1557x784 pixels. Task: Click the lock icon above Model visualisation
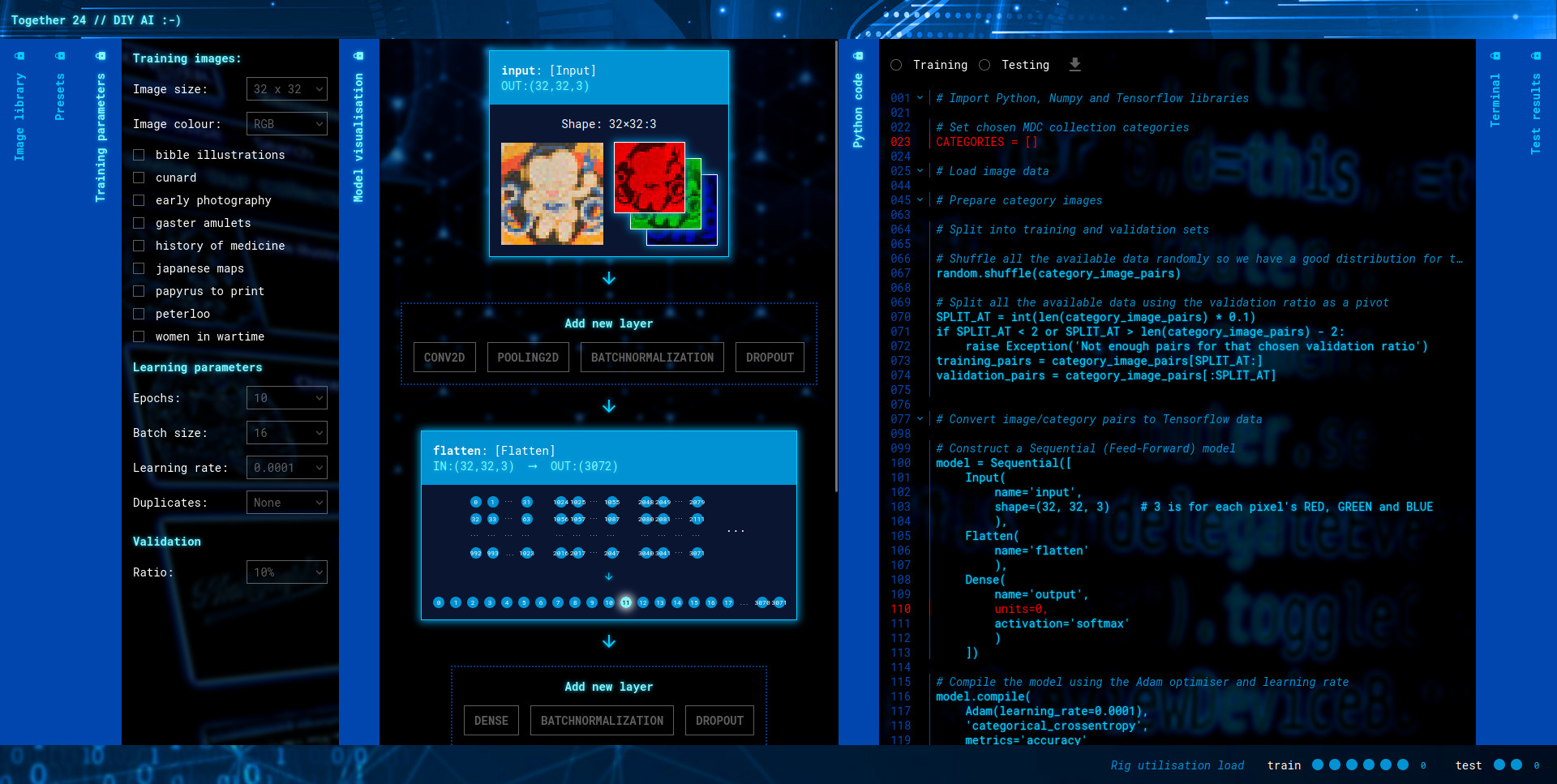click(x=358, y=56)
